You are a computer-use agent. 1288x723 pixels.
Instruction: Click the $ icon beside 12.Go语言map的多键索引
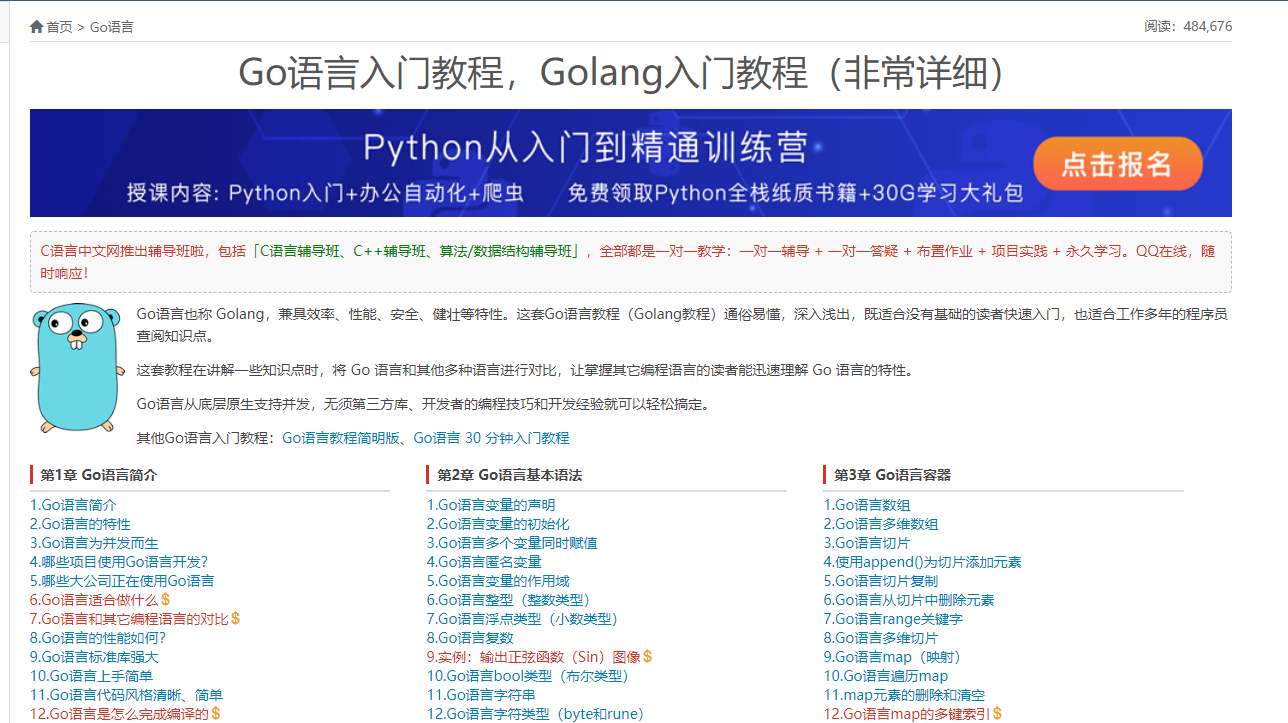click(x=997, y=714)
